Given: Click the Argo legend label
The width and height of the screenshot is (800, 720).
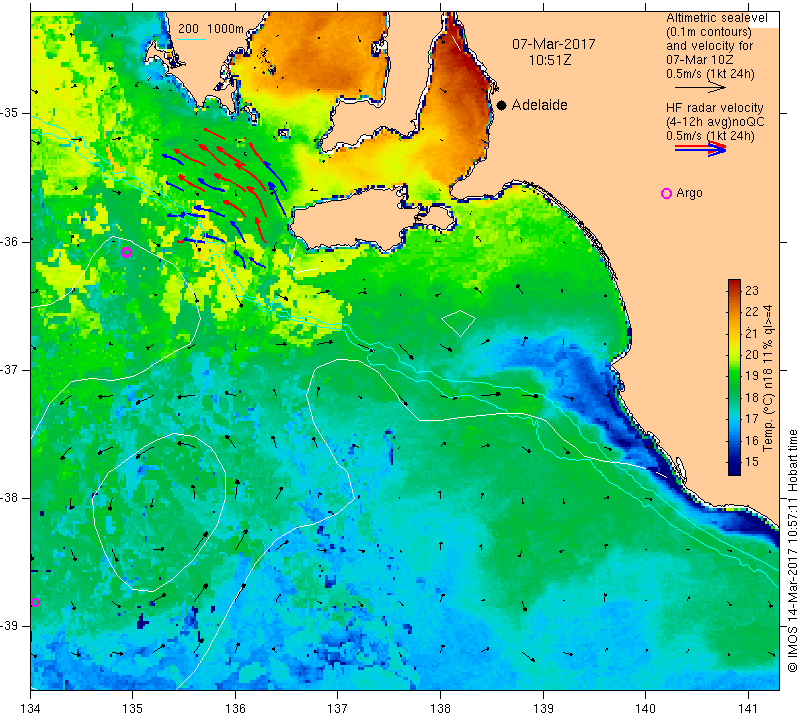Looking at the screenshot, I should pyautogui.click(x=689, y=193).
